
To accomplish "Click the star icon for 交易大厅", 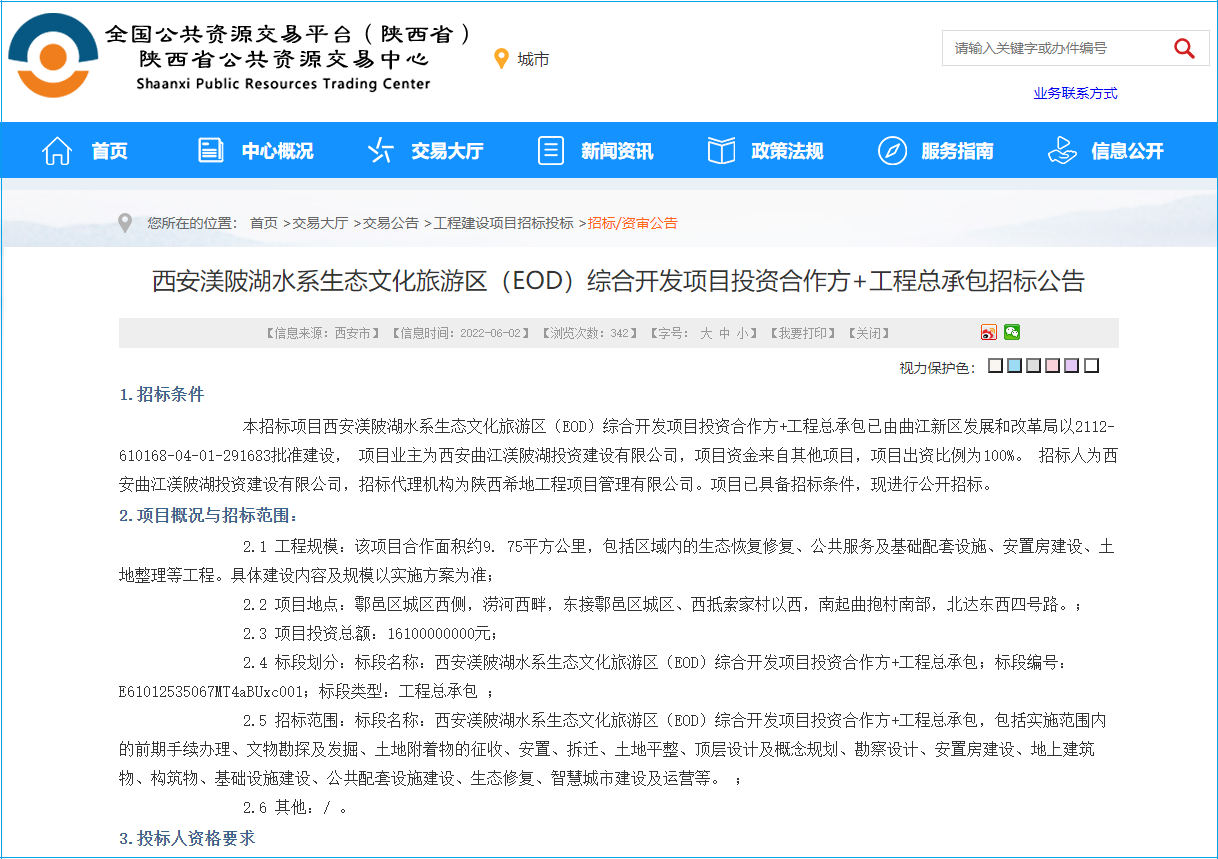I will [381, 151].
